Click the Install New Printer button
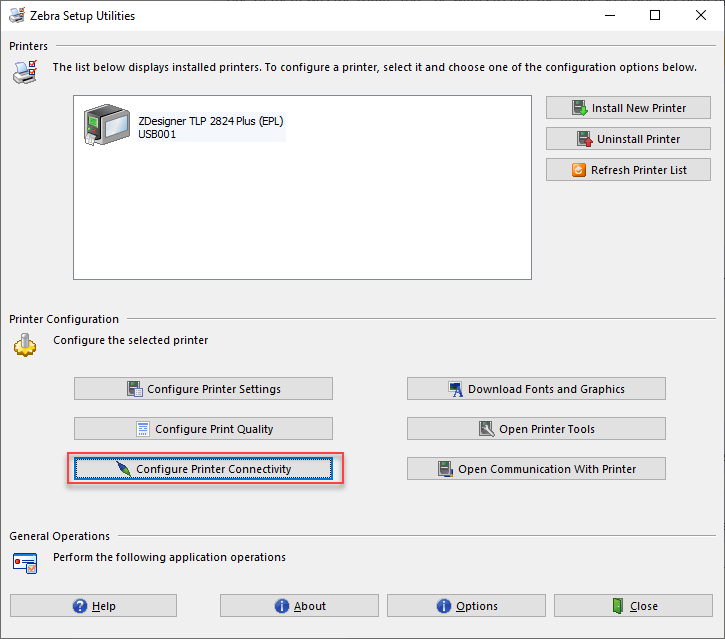The image size is (725, 639). 628,108
